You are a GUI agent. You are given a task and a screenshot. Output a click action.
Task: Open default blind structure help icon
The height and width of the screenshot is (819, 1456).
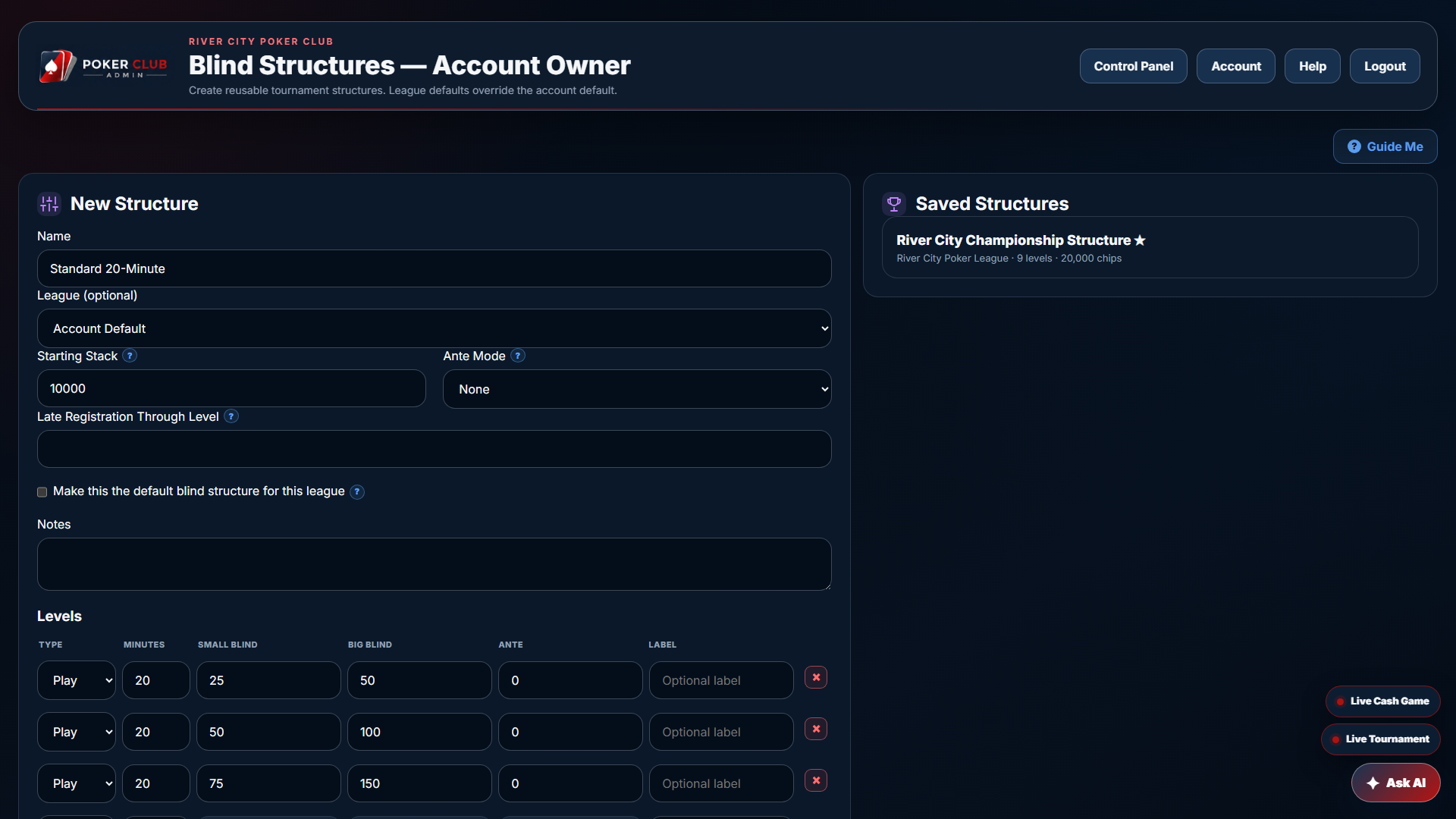(x=357, y=491)
